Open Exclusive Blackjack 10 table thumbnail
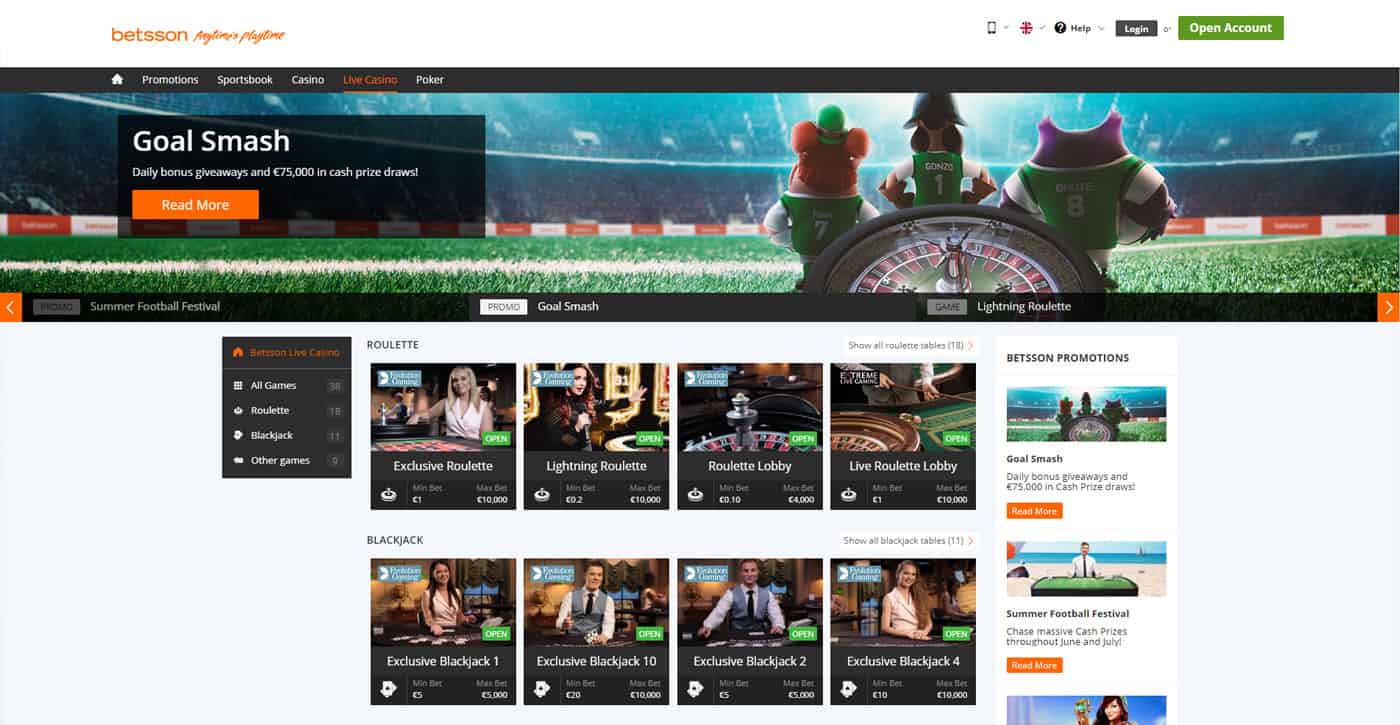 point(596,602)
